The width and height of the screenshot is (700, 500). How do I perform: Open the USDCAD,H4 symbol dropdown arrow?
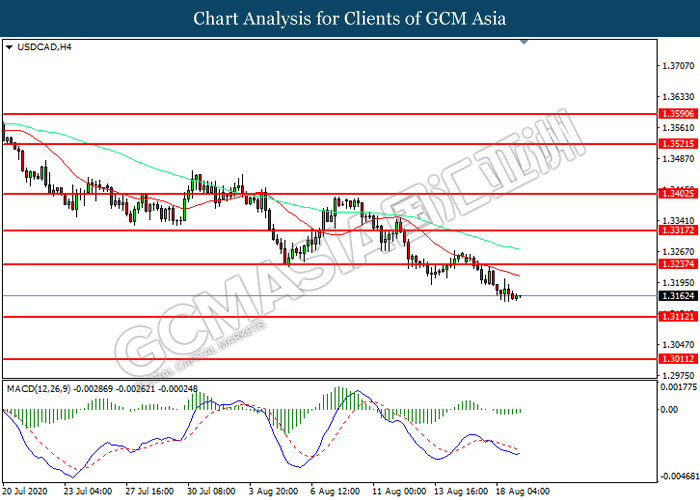9,47
